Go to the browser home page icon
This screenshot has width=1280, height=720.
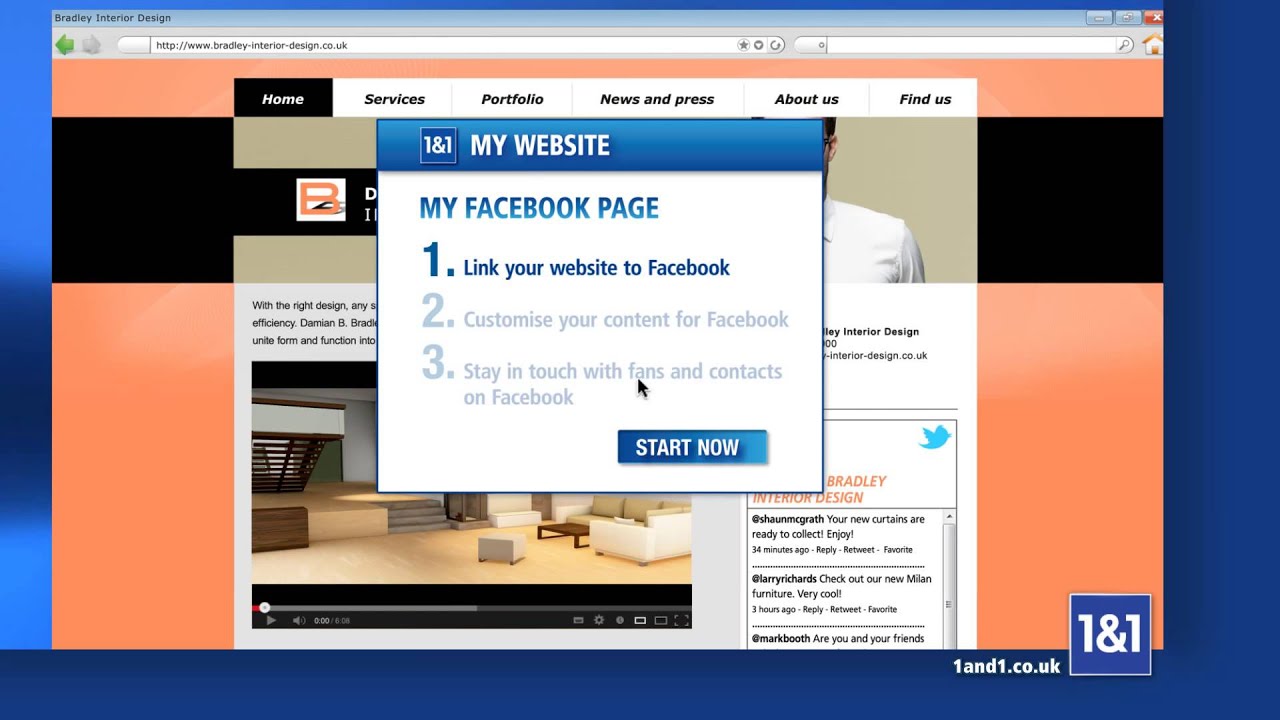1153,44
